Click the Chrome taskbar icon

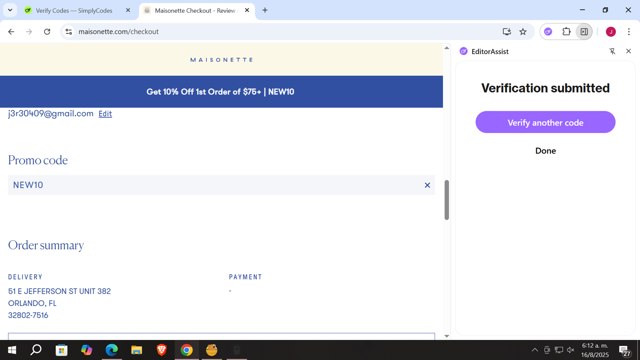click(x=187, y=350)
